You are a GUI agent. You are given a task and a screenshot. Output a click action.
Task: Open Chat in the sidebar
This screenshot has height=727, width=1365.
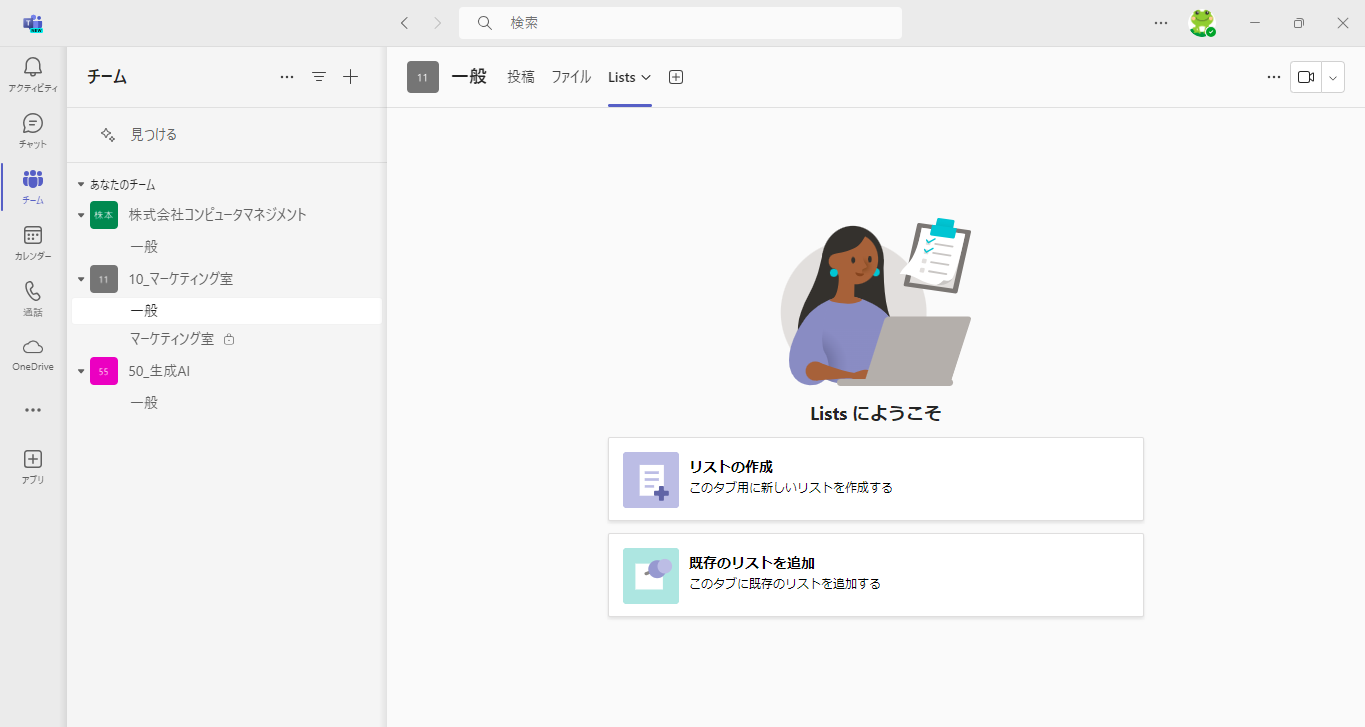[x=33, y=124]
